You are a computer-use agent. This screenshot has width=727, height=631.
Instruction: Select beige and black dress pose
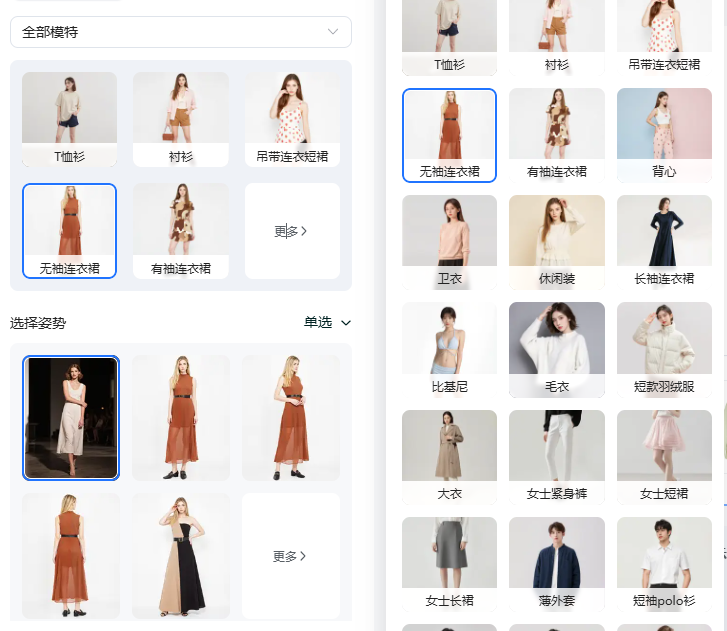[x=181, y=556]
